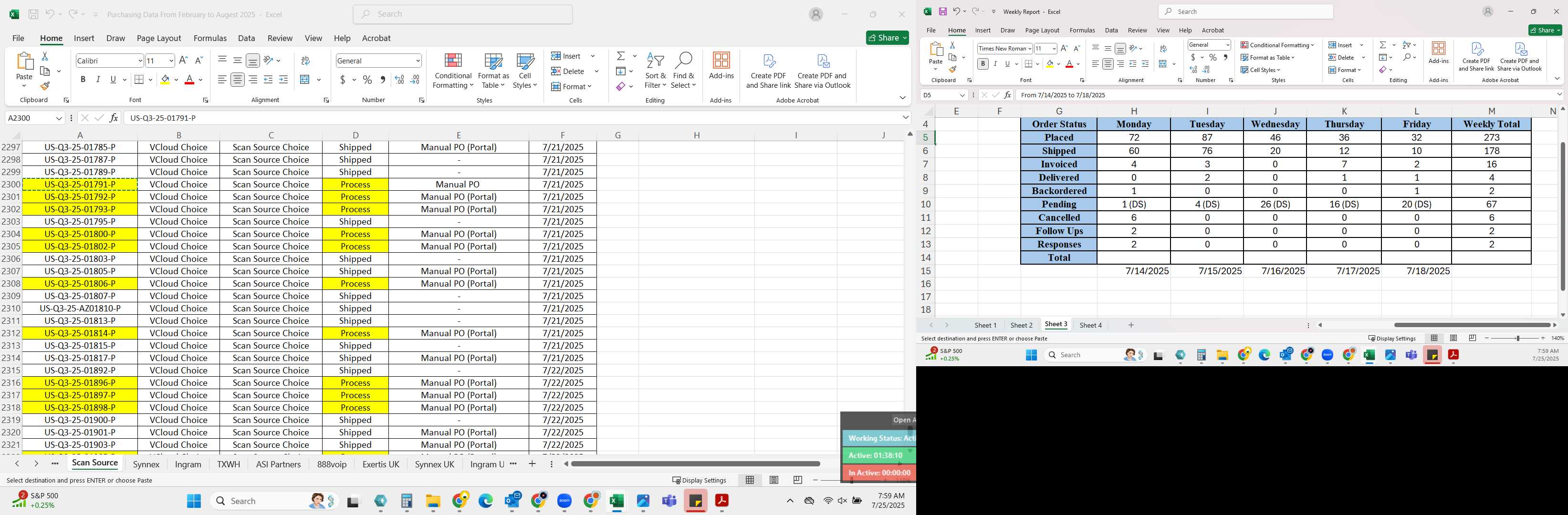This screenshot has width=1568, height=515.
Task: Click Decrease Indent in Purchasing Data window
Action: point(269,80)
